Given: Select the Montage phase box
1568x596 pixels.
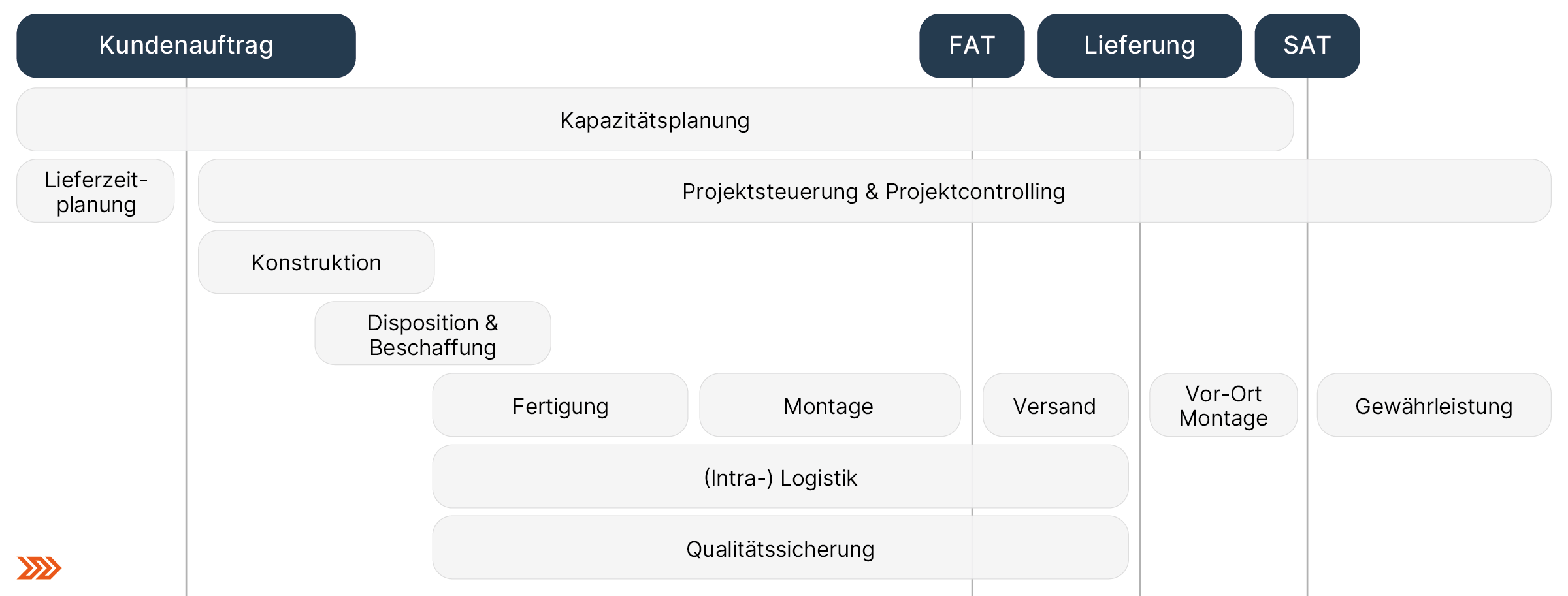Looking at the screenshot, I should (829, 405).
